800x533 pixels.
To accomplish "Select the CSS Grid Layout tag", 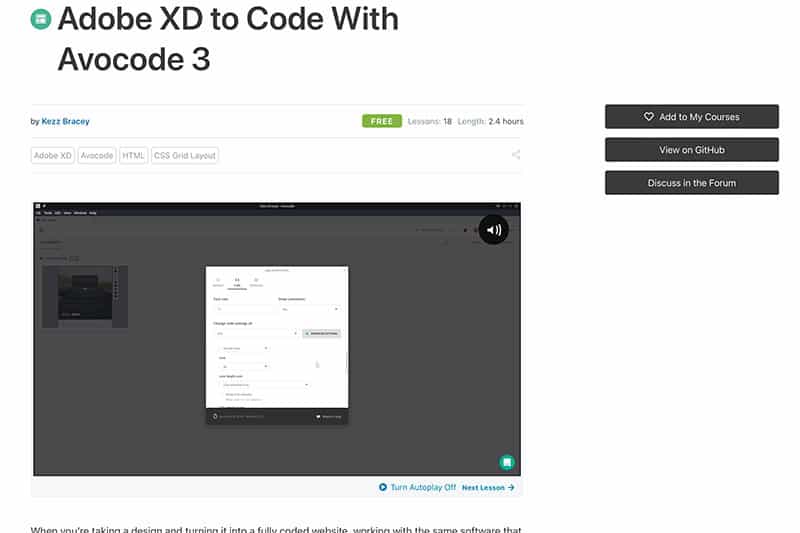I will 185,156.
